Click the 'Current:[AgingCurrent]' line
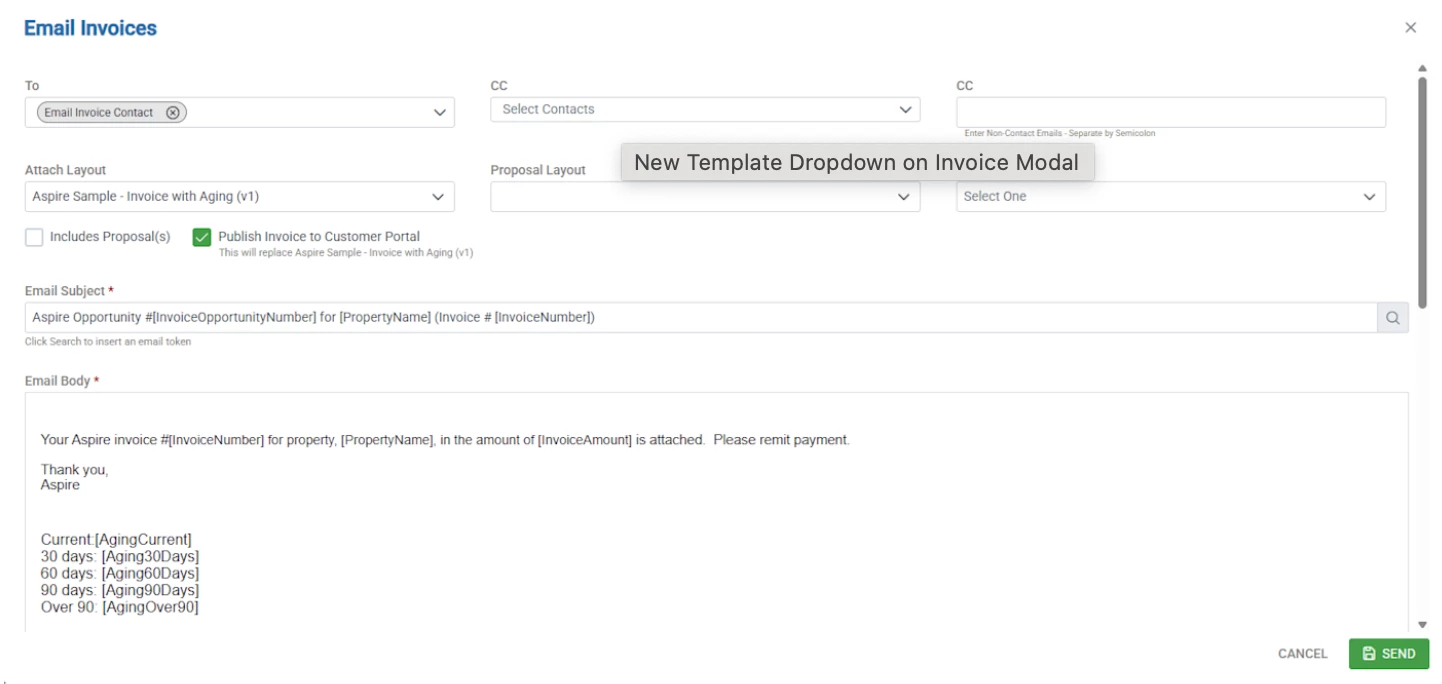 116,540
